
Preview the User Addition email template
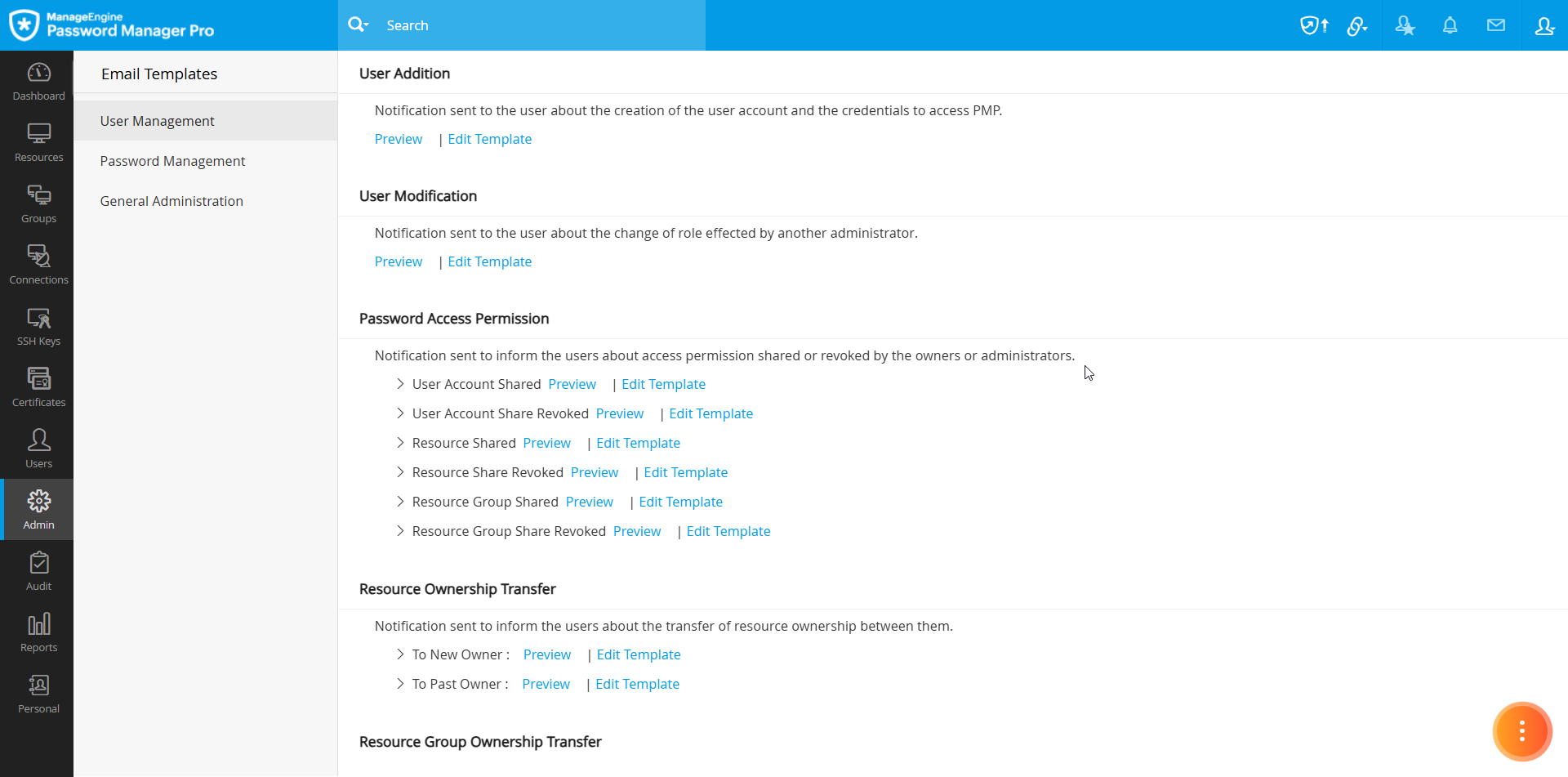coord(399,139)
